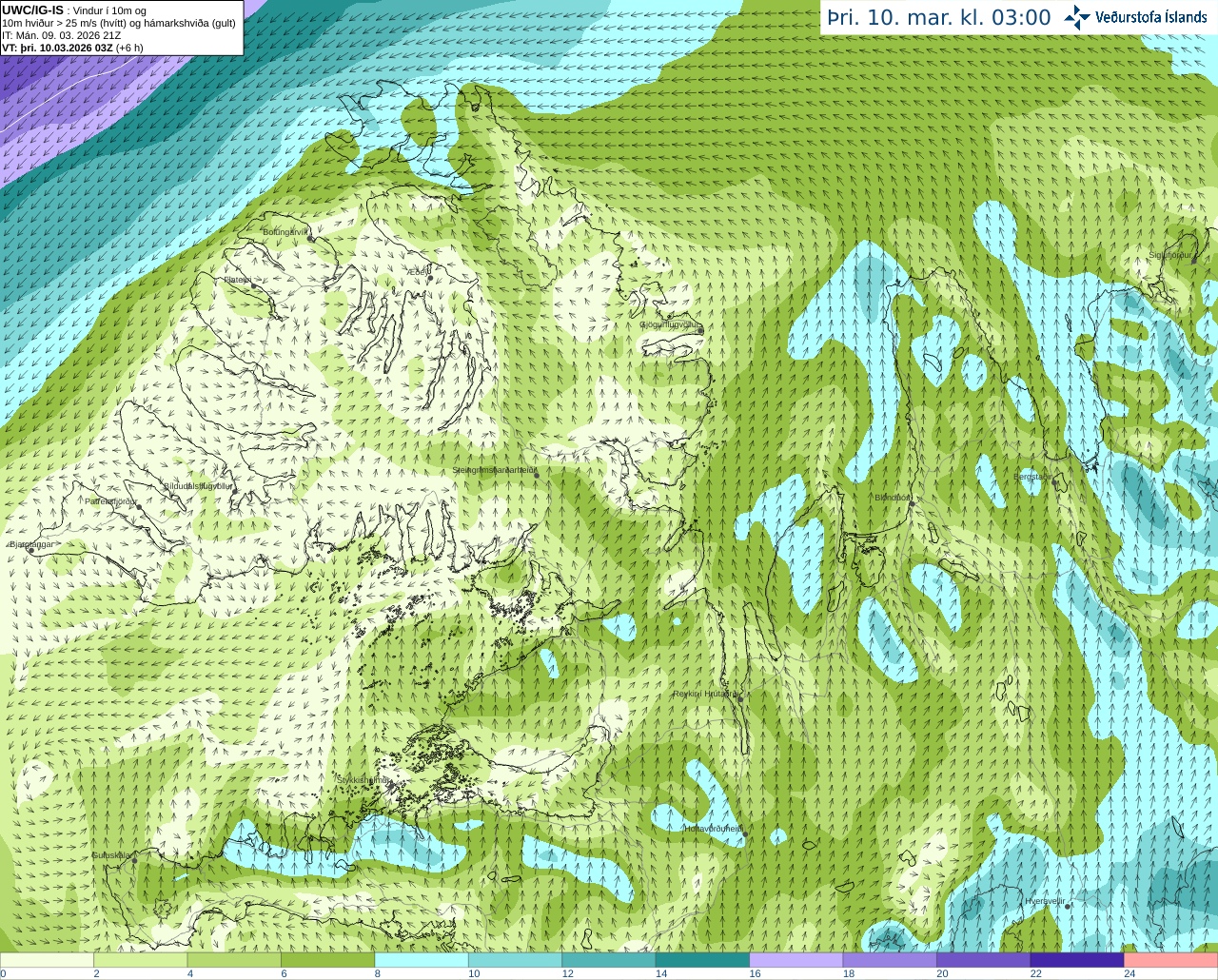Select the Gufuskálar station label
Image resolution: width=1218 pixels, height=980 pixels.
(x=112, y=855)
